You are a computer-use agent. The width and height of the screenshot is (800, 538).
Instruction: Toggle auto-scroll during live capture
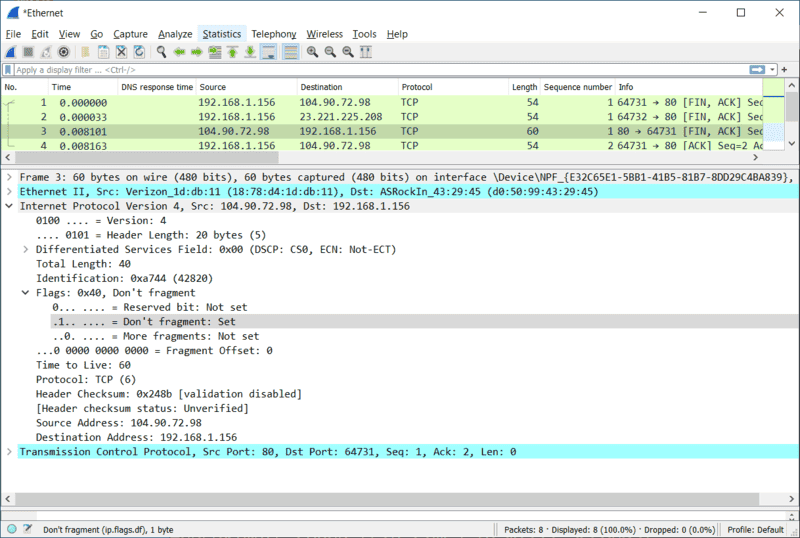click(269, 51)
